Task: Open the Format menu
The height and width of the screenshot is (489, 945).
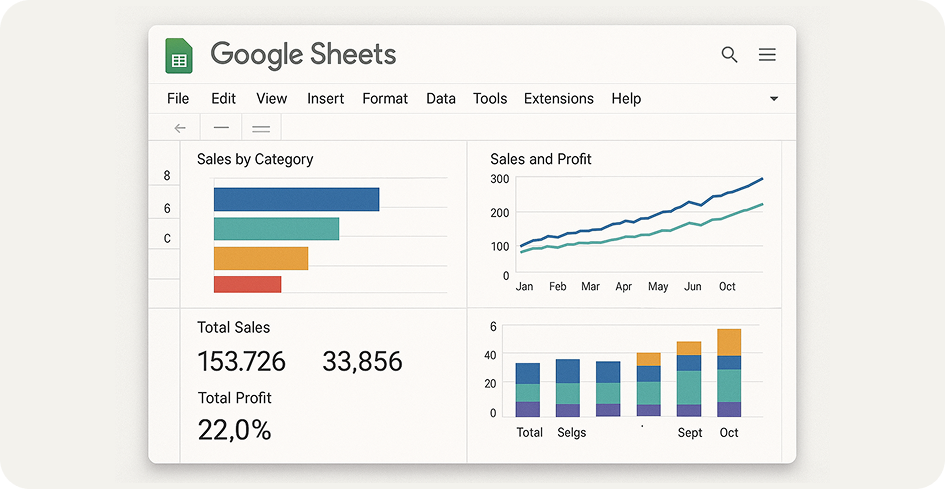Action: point(385,99)
